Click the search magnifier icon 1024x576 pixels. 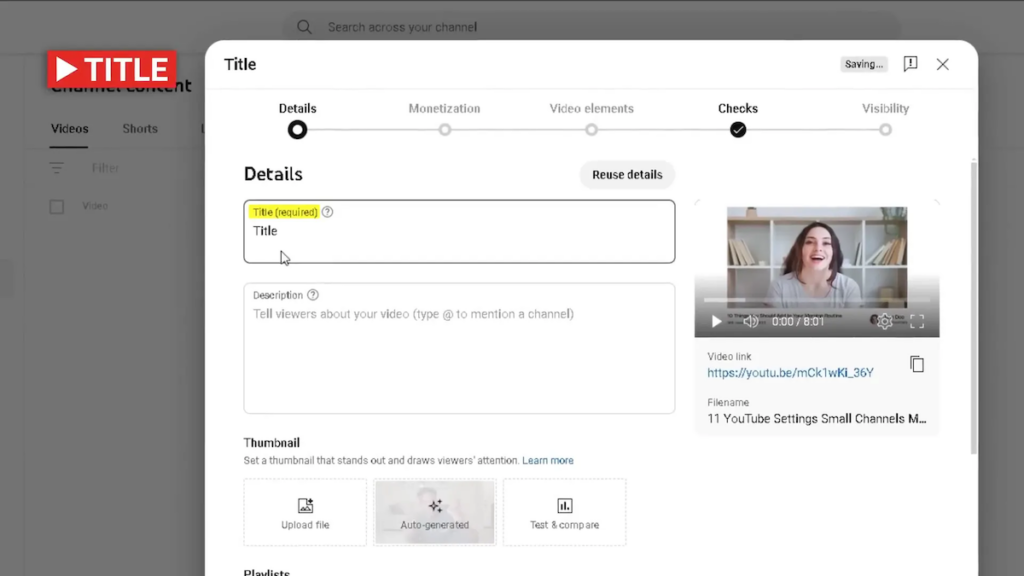coord(304,27)
